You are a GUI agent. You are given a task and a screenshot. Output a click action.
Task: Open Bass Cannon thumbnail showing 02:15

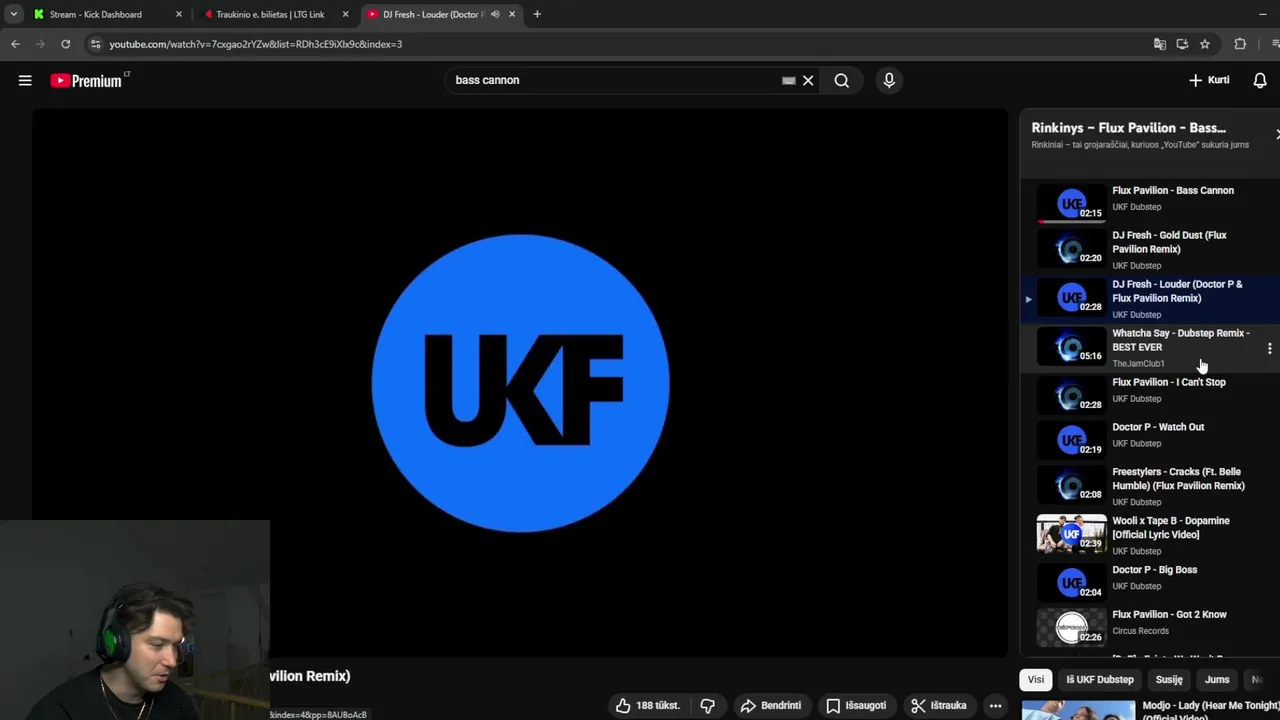1071,204
